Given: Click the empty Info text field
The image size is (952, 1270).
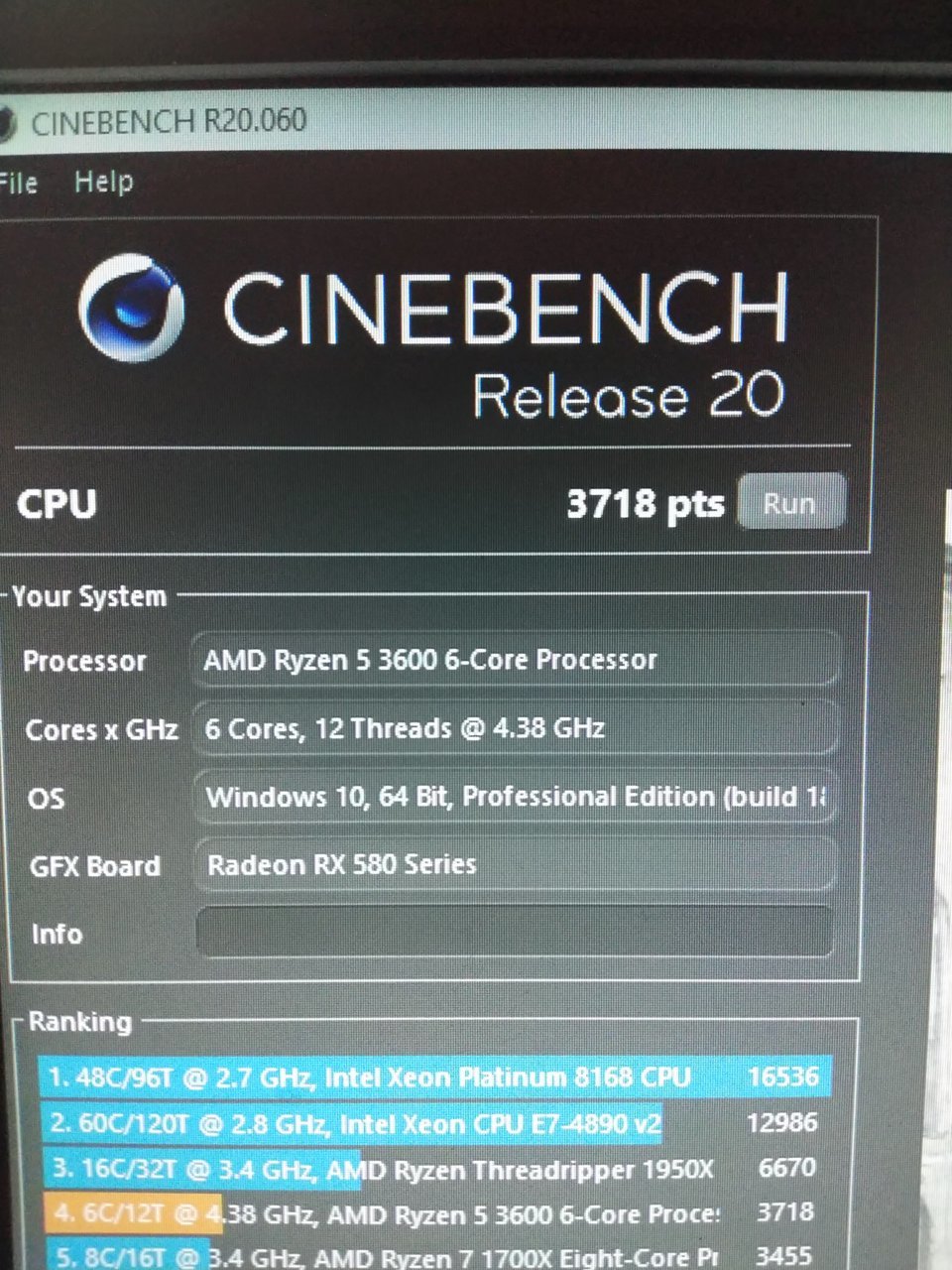Looking at the screenshot, I should 515,933.
